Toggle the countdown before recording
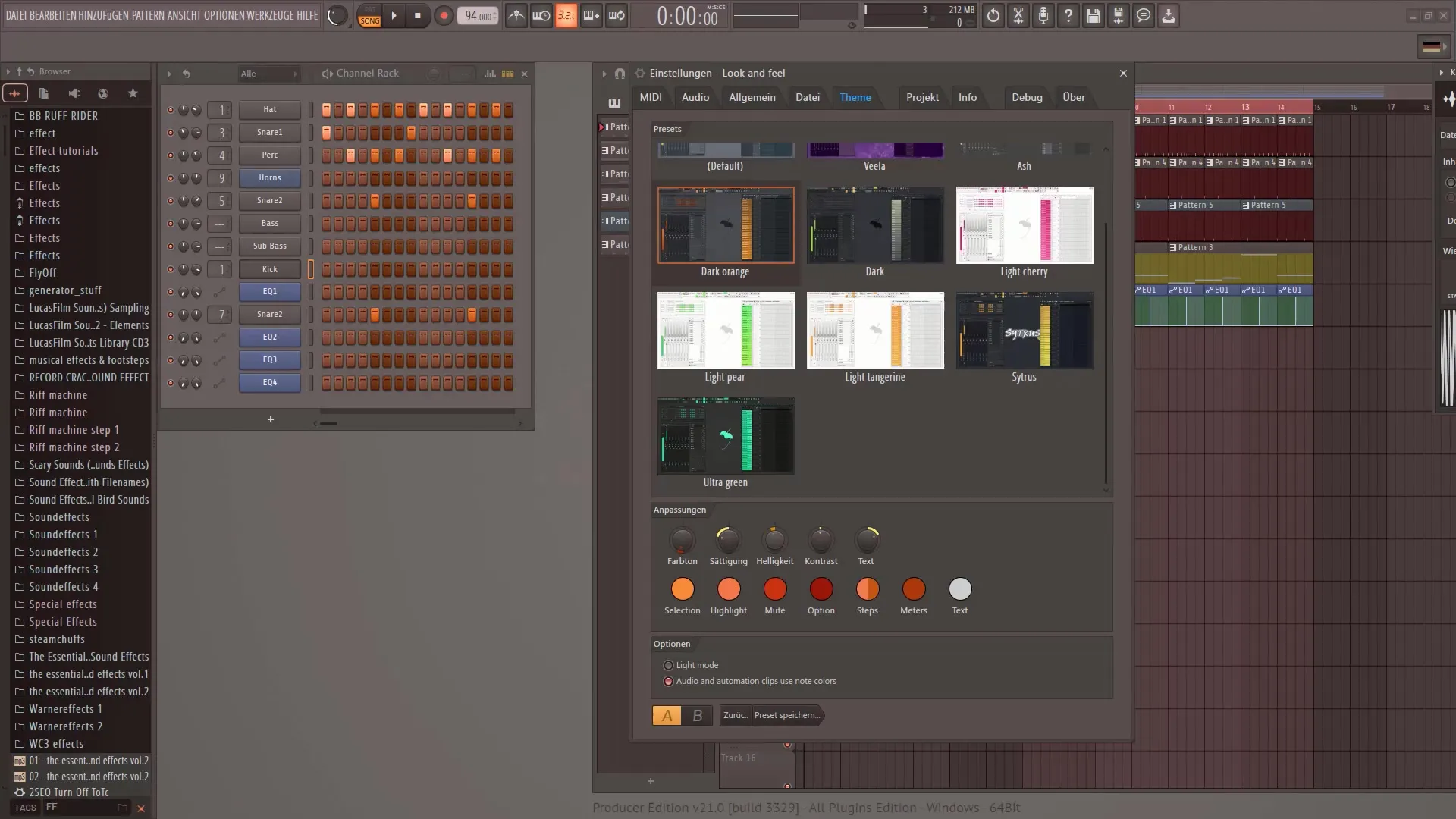 pyautogui.click(x=566, y=15)
